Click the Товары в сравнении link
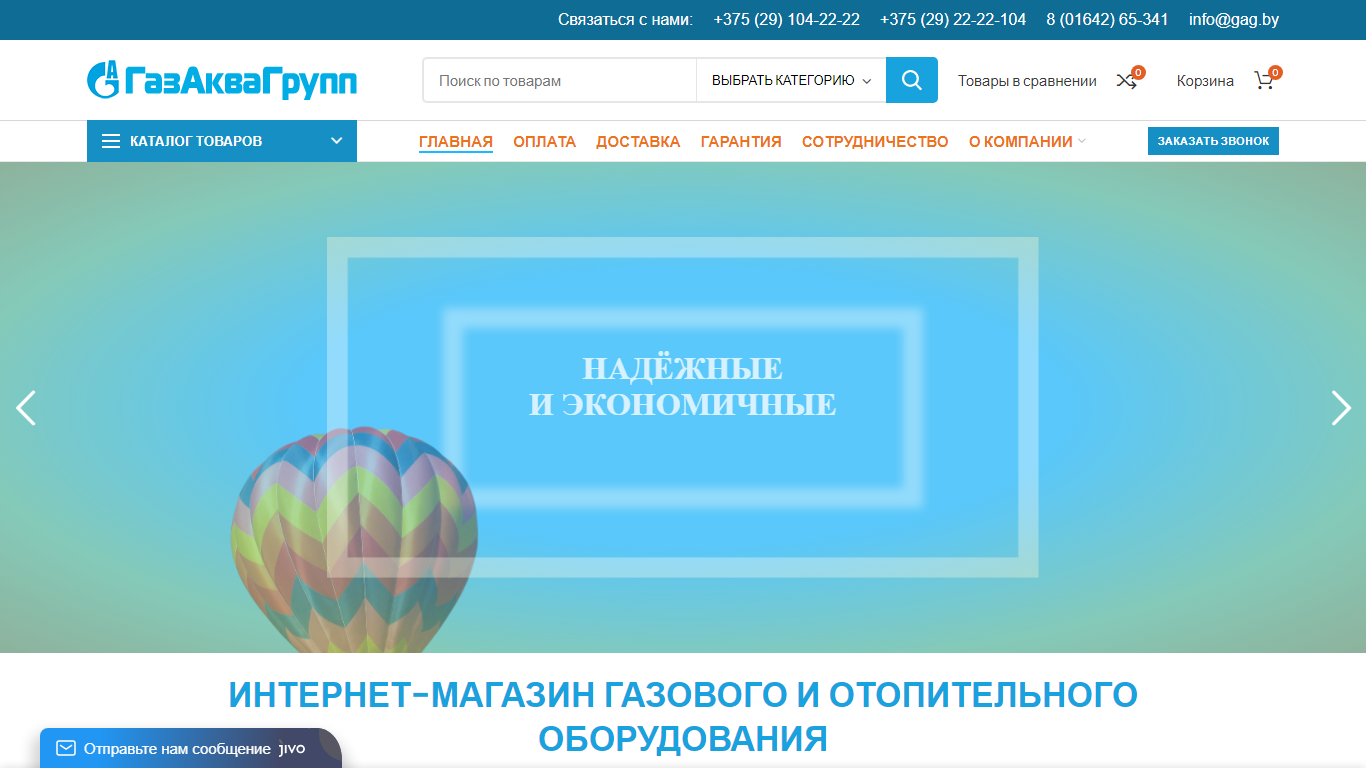The width and height of the screenshot is (1366, 768). (1027, 81)
